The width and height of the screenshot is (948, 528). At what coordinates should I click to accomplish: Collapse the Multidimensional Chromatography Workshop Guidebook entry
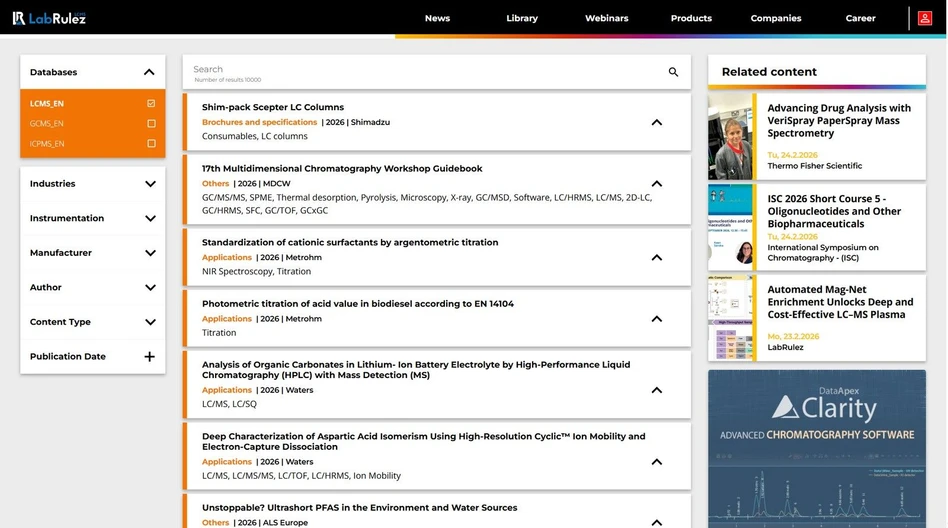tap(657, 184)
